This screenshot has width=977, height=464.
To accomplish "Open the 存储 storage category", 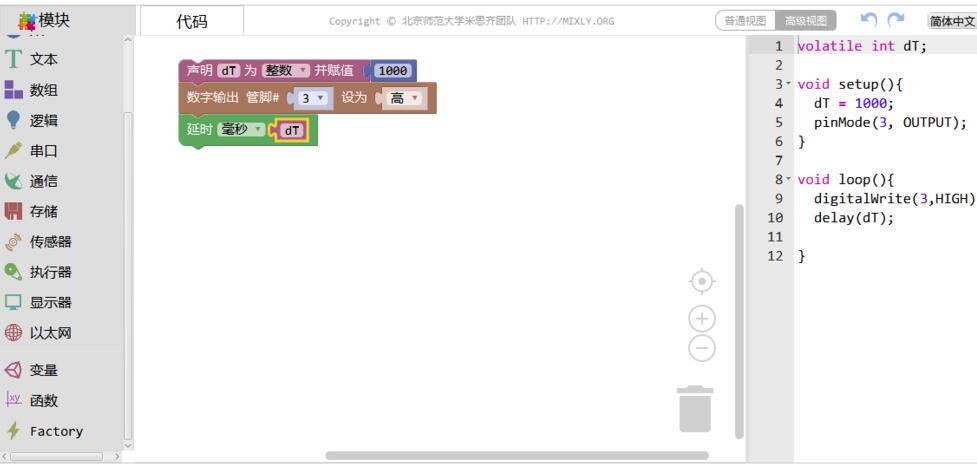I will pyautogui.click(x=32, y=212).
